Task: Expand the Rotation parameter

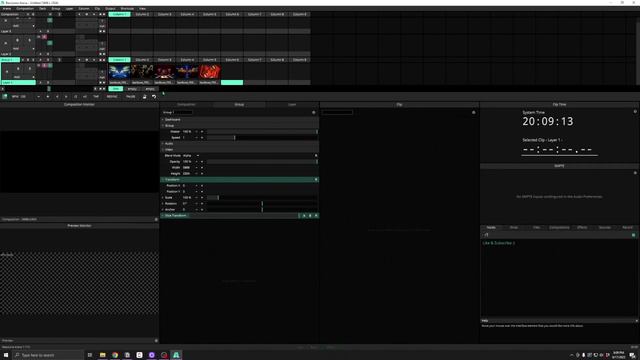Action: point(163,204)
